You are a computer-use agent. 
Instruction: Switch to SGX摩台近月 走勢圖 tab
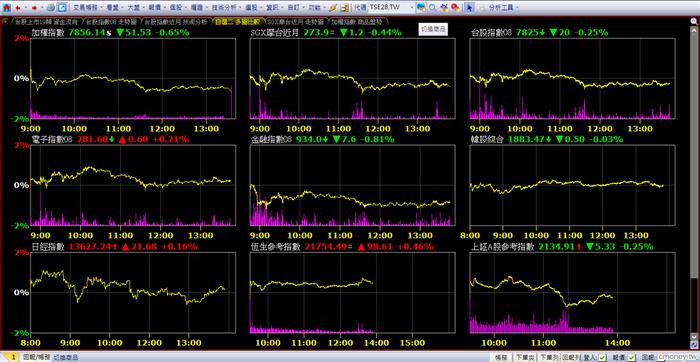296,21
